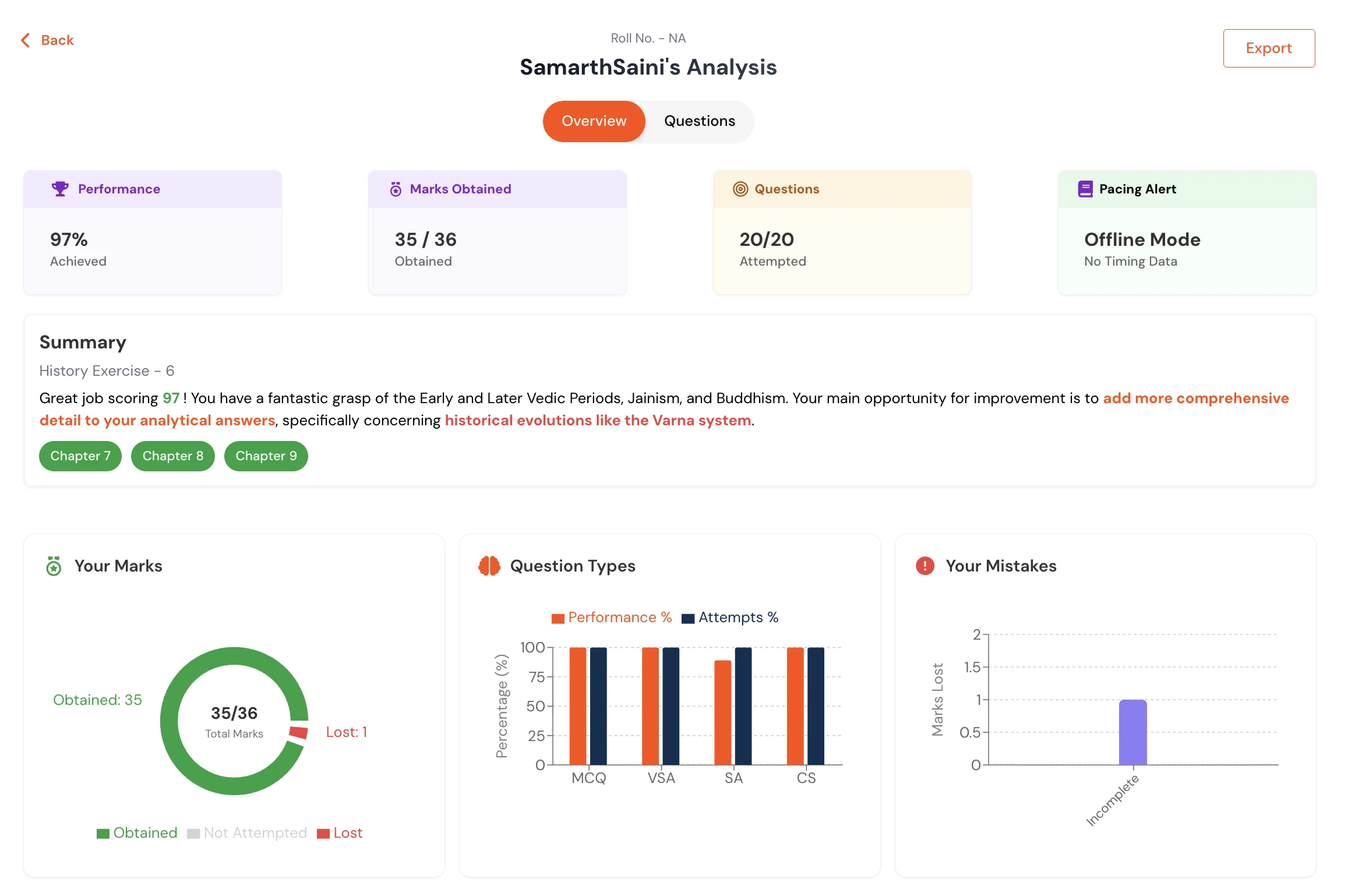Select the Chapter 8 tag
1355x896 pixels.
tap(172, 456)
